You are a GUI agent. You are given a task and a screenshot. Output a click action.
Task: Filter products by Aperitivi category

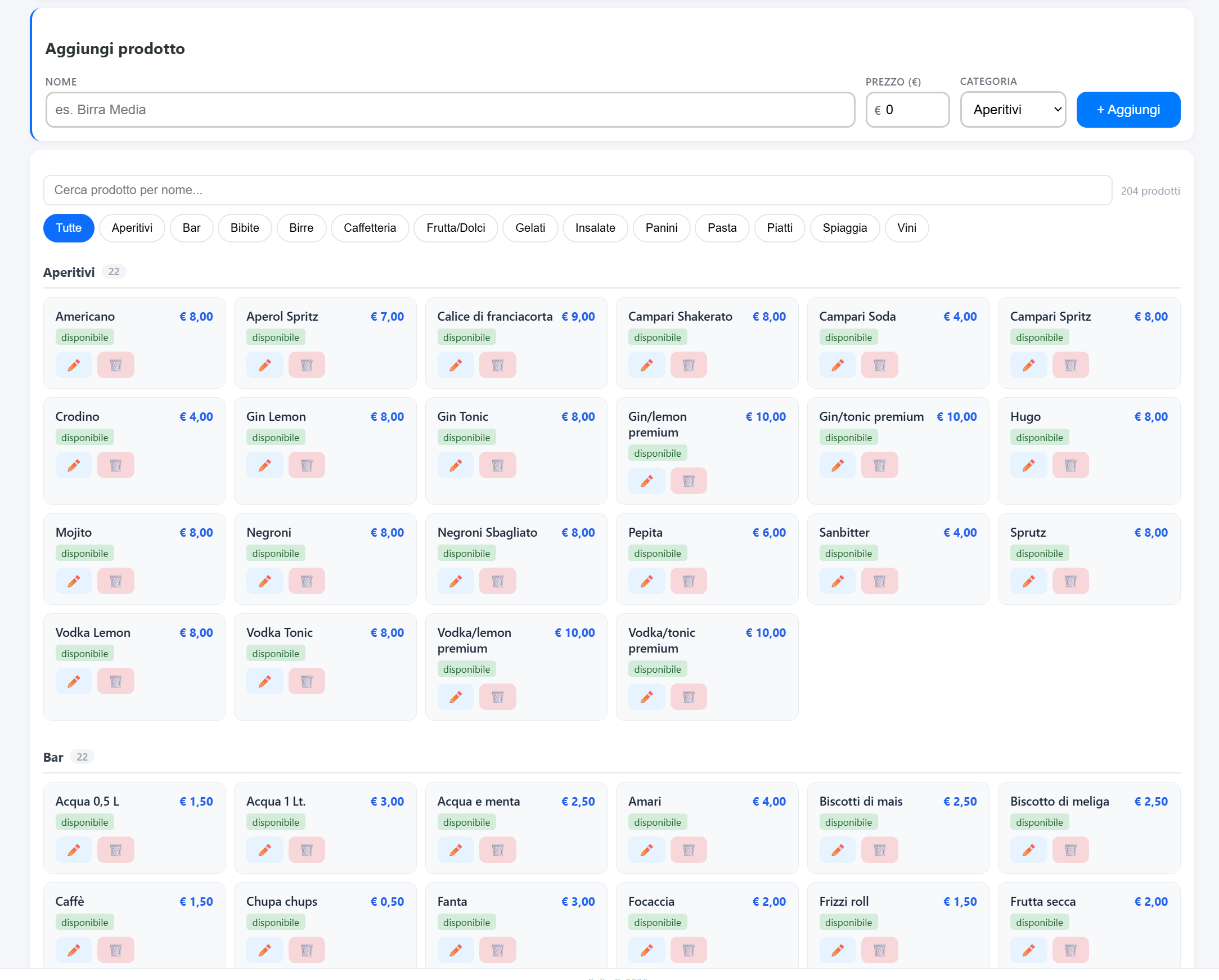pyautogui.click(x=132, y=228)
